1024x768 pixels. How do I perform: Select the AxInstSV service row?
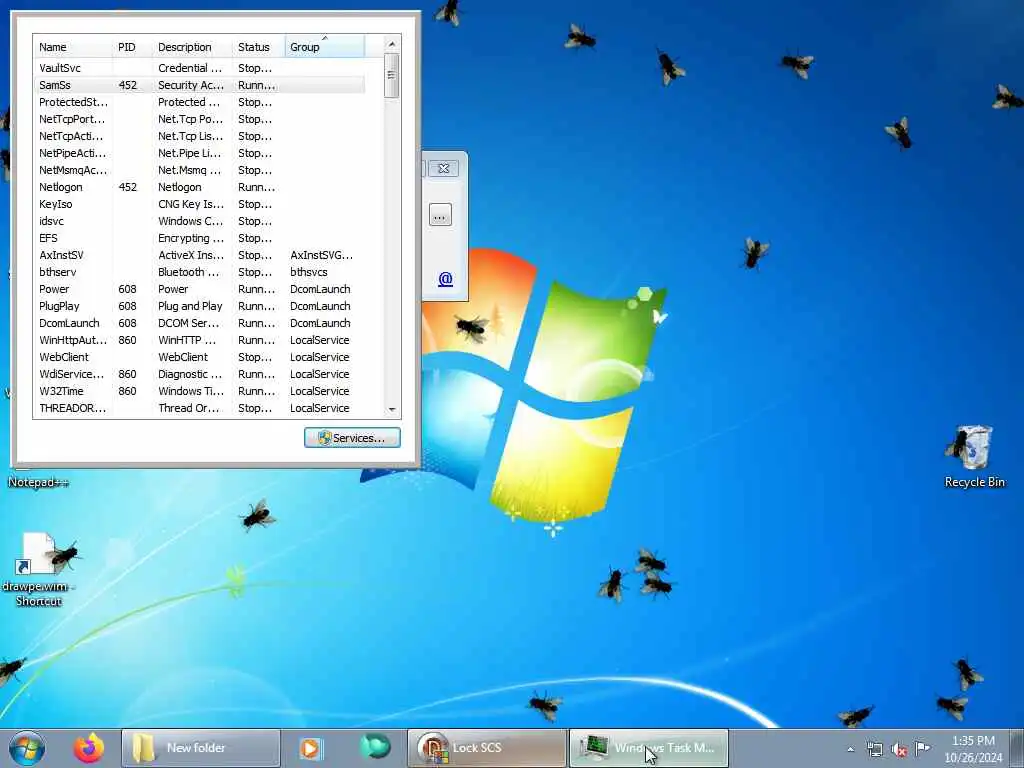click(199, 255)
